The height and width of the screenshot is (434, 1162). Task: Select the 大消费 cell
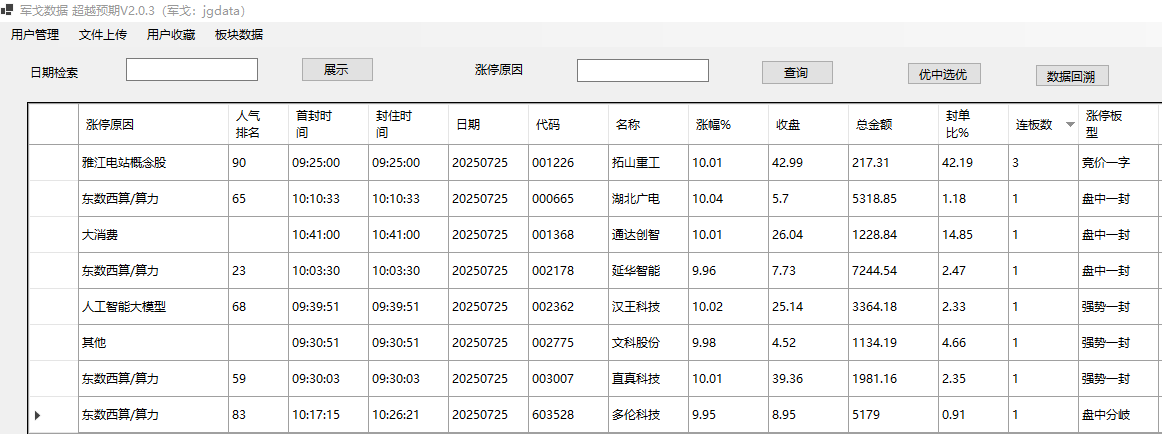pos(153,235)
